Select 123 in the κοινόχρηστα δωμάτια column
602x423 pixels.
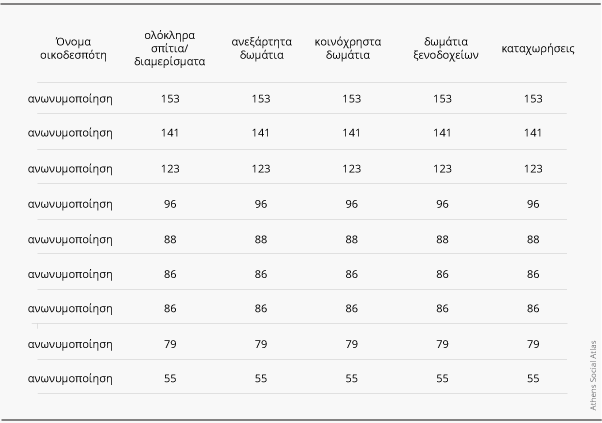351,168
